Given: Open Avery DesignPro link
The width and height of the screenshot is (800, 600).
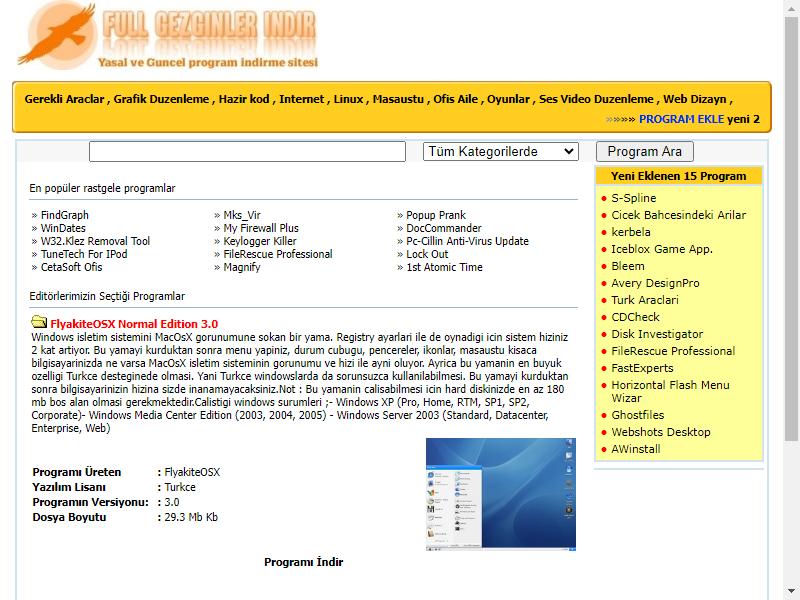Looking at the screenshot, I should point(656,283).
